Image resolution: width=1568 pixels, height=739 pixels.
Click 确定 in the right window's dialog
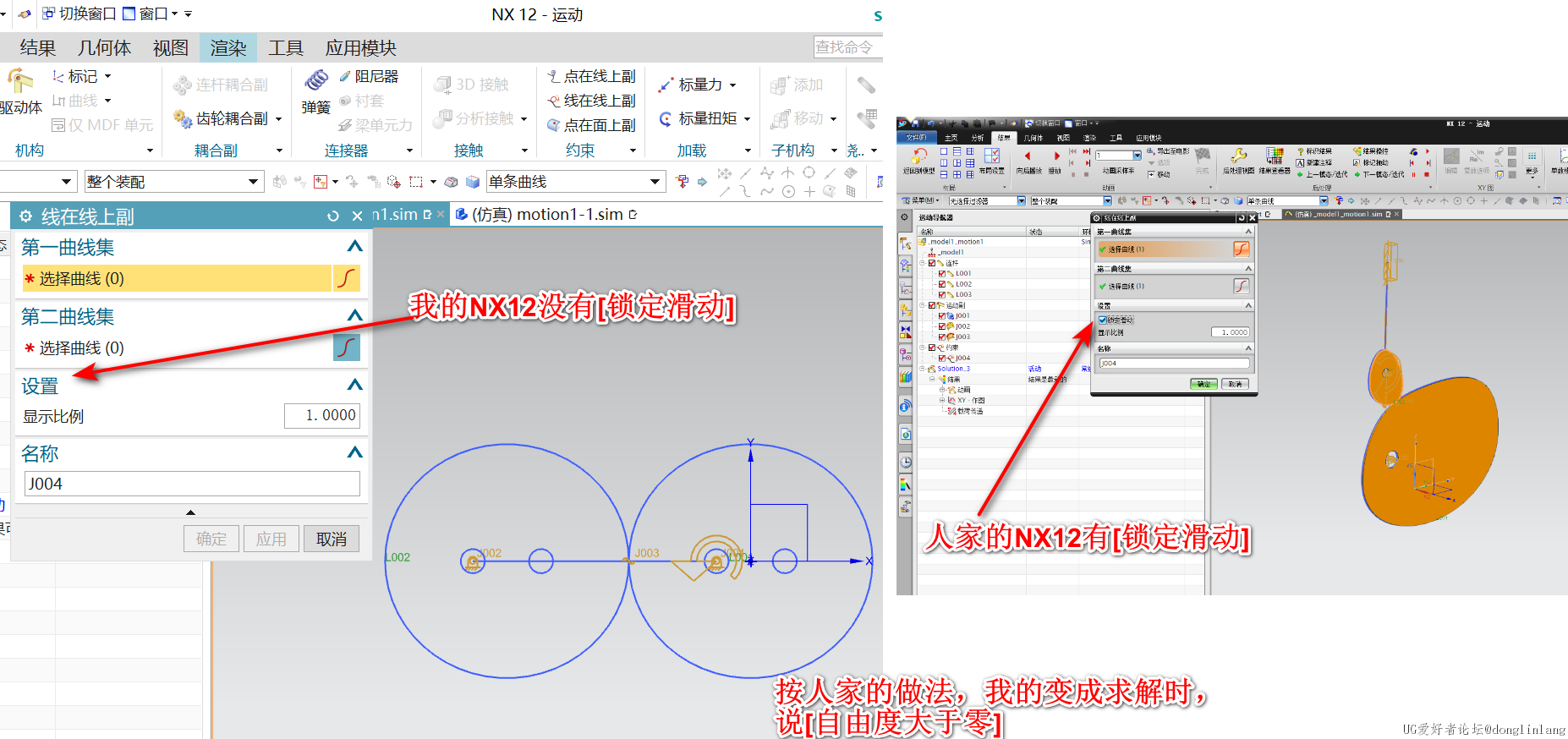tap(1203, 384)
